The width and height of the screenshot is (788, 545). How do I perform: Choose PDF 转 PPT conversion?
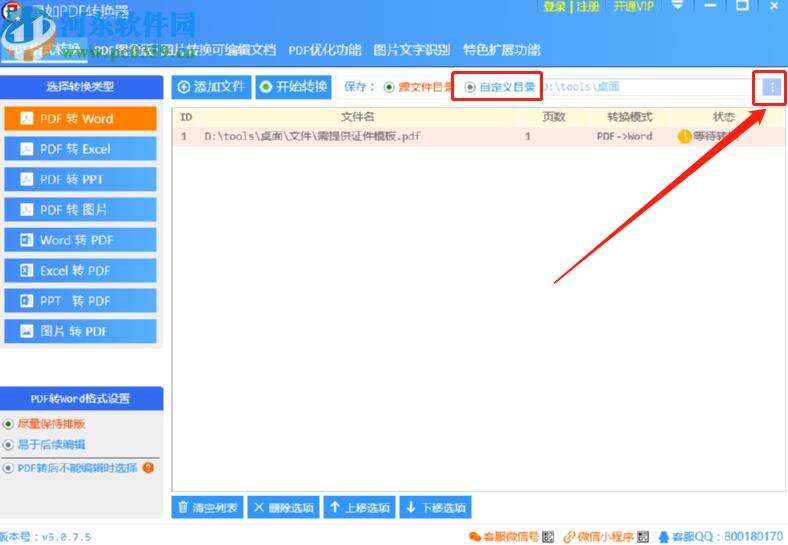point(80,179)
